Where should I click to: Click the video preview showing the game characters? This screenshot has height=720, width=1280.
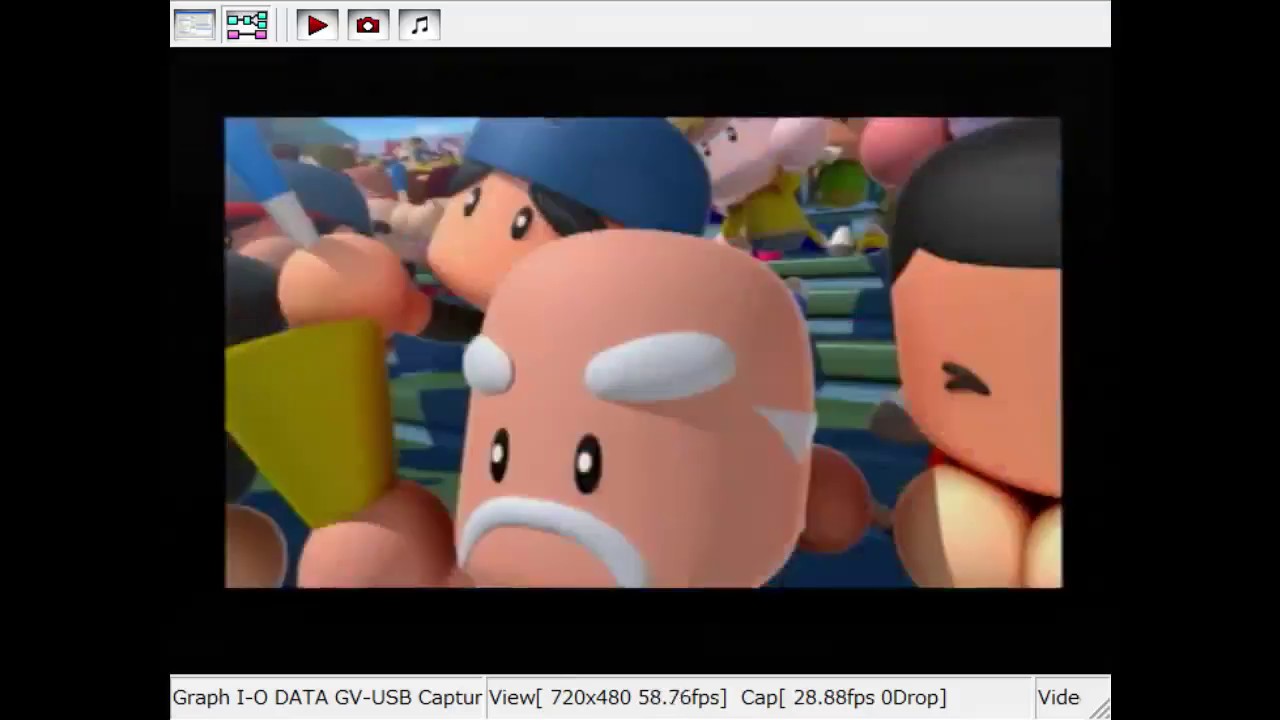(643, 352)
